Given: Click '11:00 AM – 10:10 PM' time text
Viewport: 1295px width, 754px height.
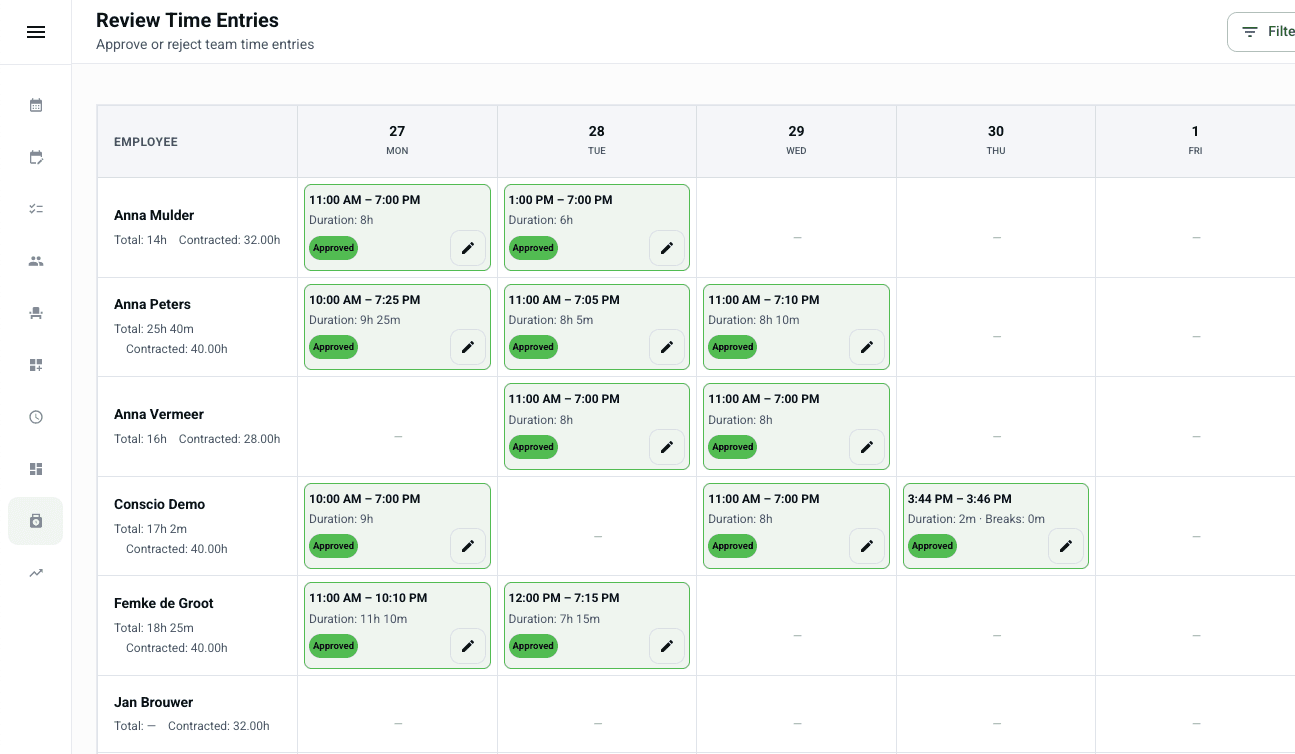Looking at the screenshot, I should 368,598.
